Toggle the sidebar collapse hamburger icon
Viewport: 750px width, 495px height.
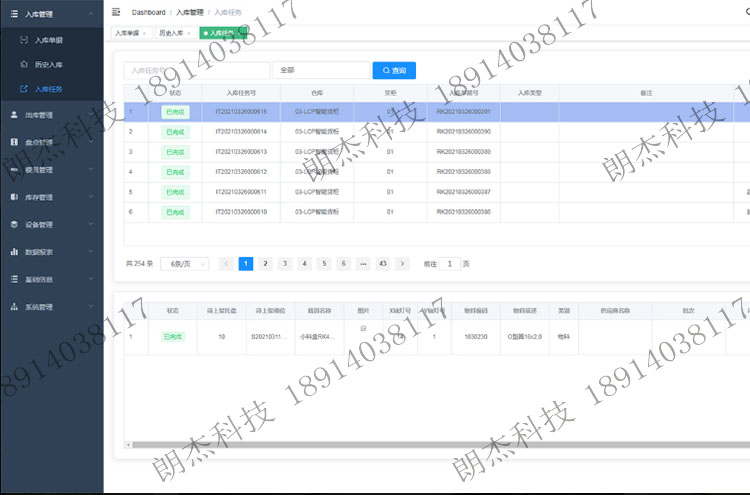pos(117,12)
